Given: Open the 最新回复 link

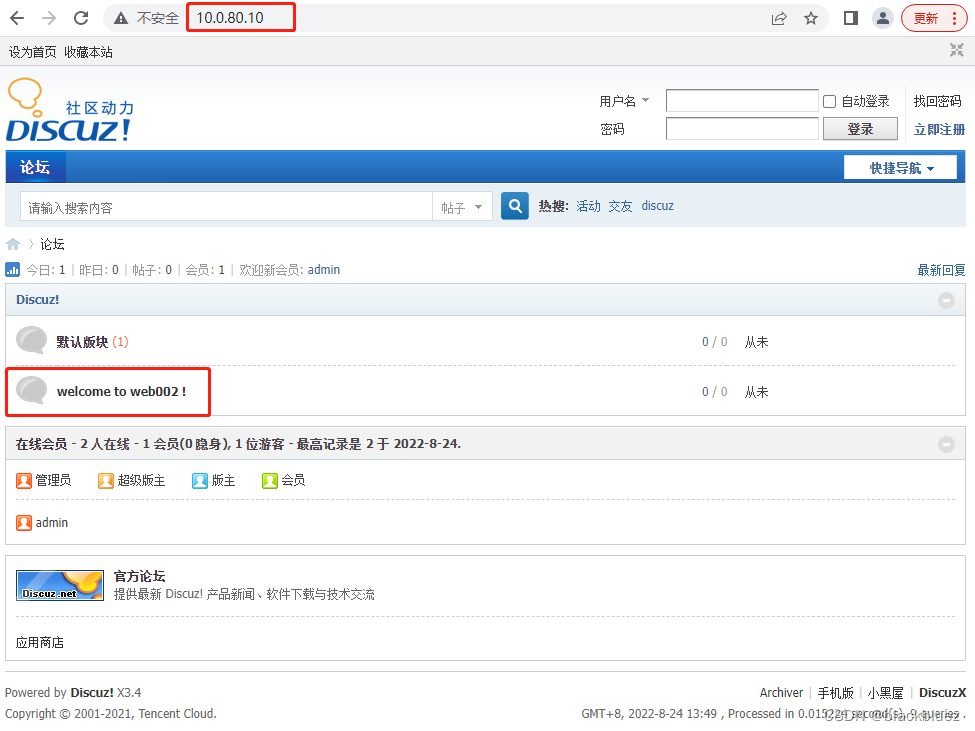Looking at the screenshot, I should (941, 270).
